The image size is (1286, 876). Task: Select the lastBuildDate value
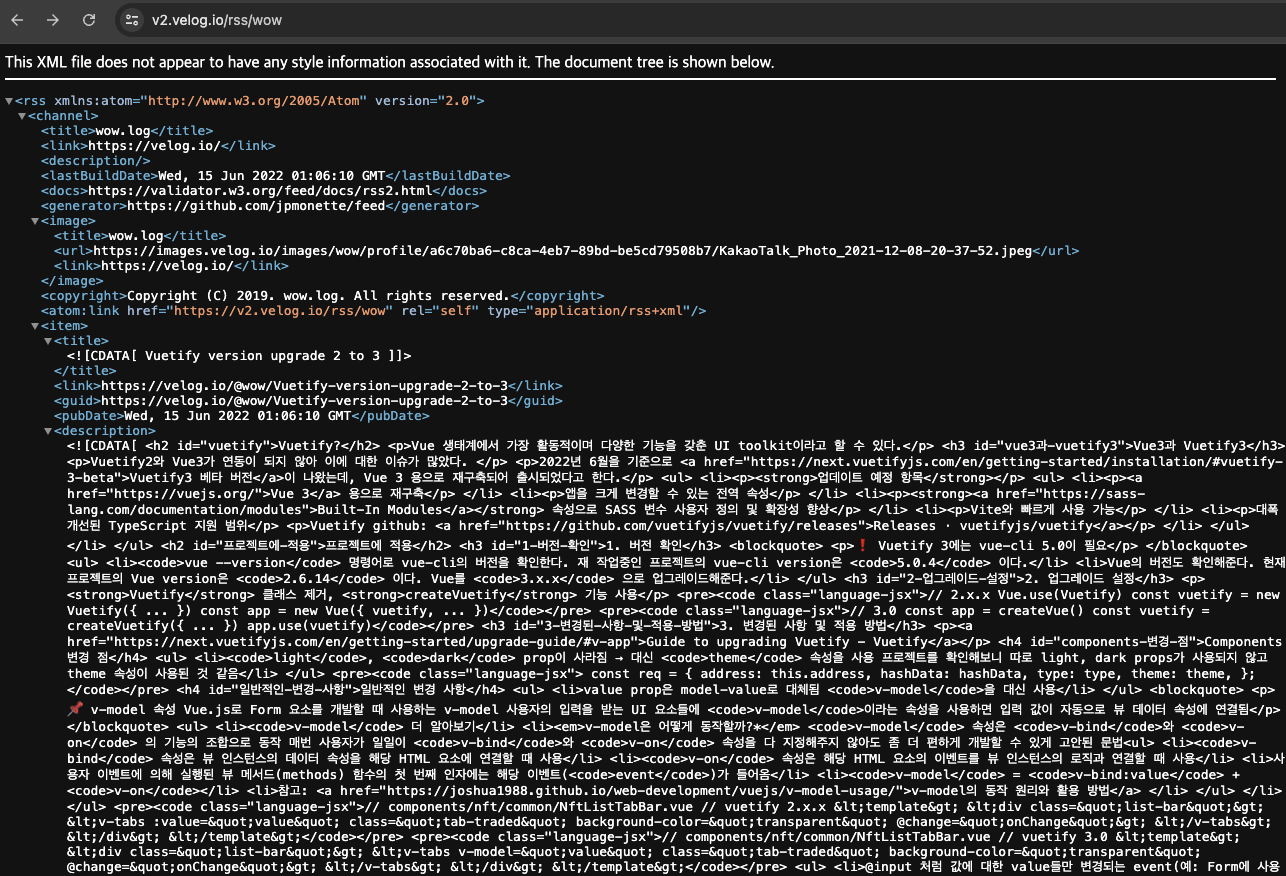click(271, 176)
